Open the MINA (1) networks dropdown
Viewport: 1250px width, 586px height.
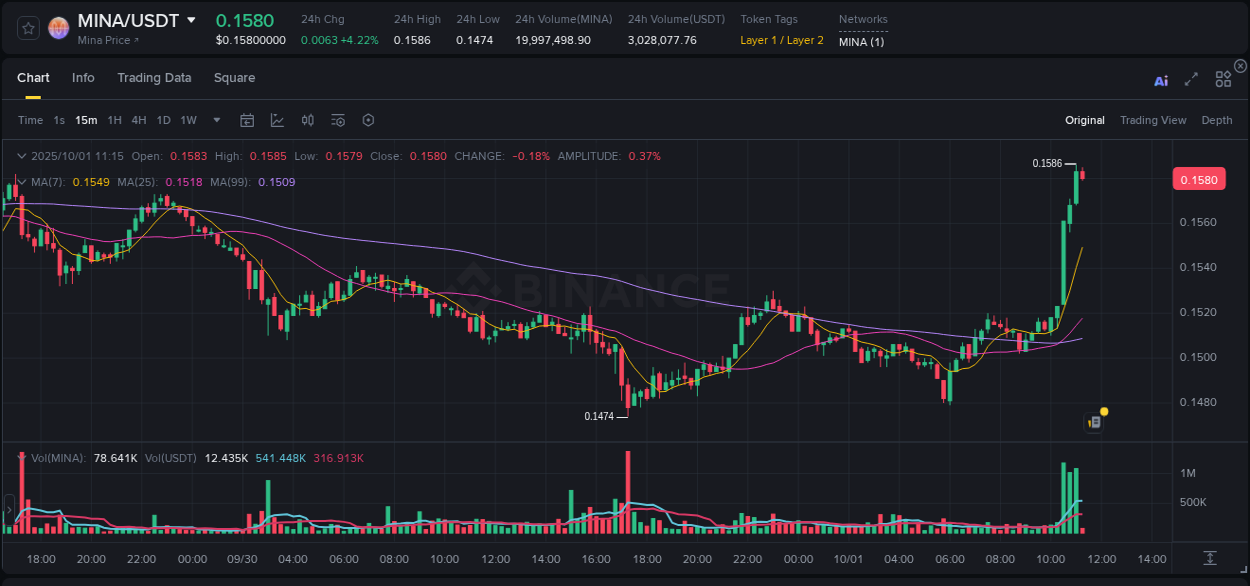click(x=862, y=42)
